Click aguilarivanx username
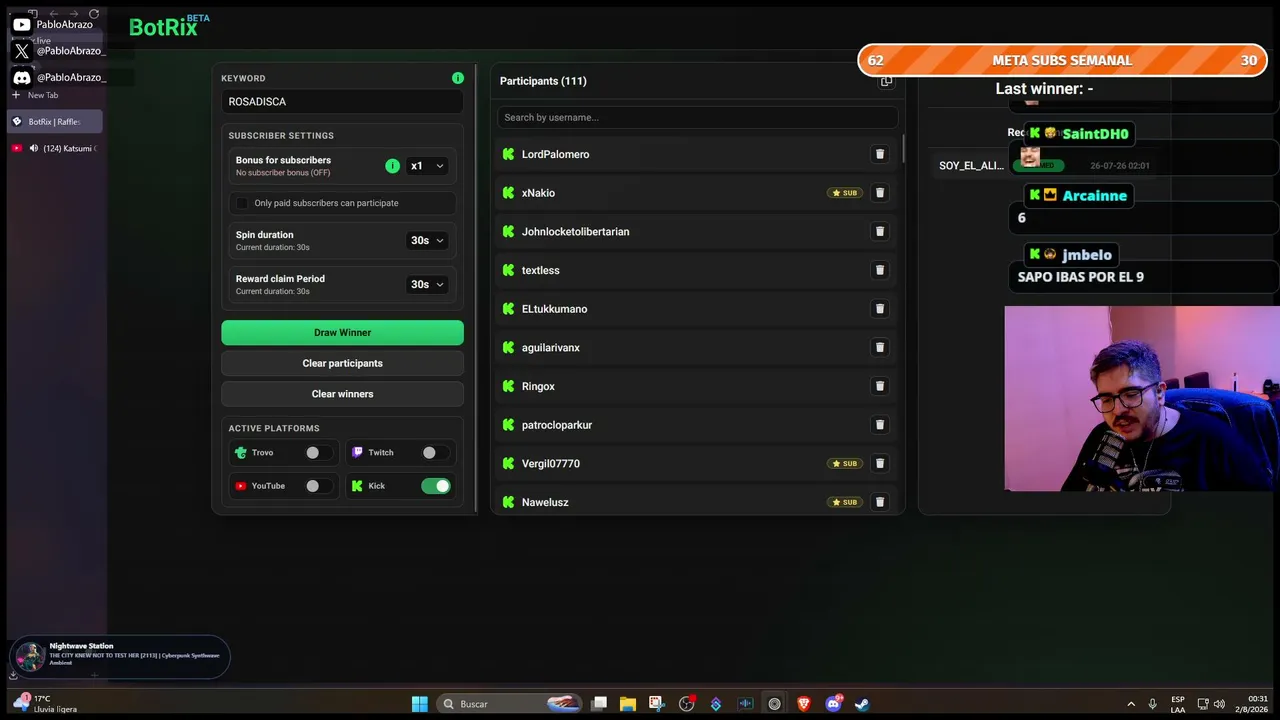This screenshot has height=720, width=1280. click(x=550, y=348)
